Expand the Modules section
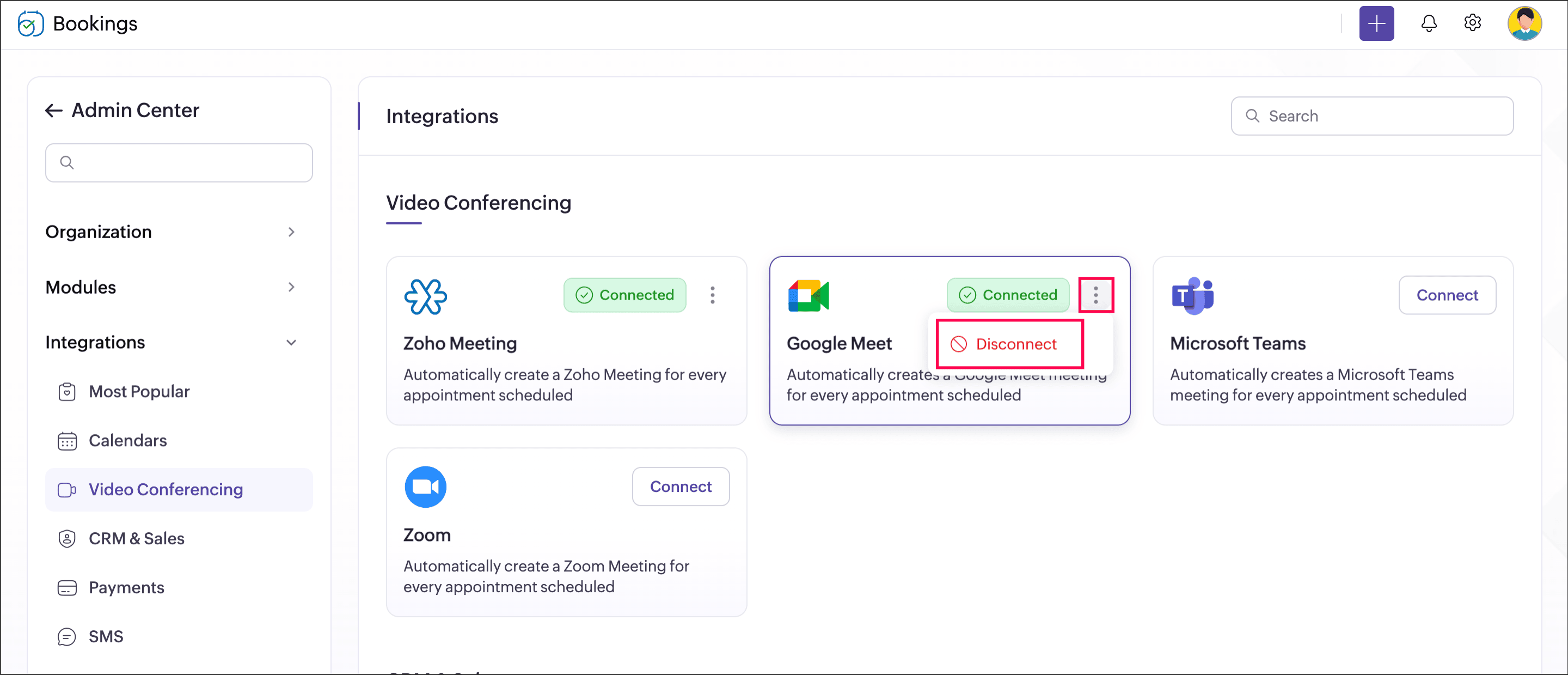The width and height of the screenshot is (1568, 675). (x=170, y=287)
